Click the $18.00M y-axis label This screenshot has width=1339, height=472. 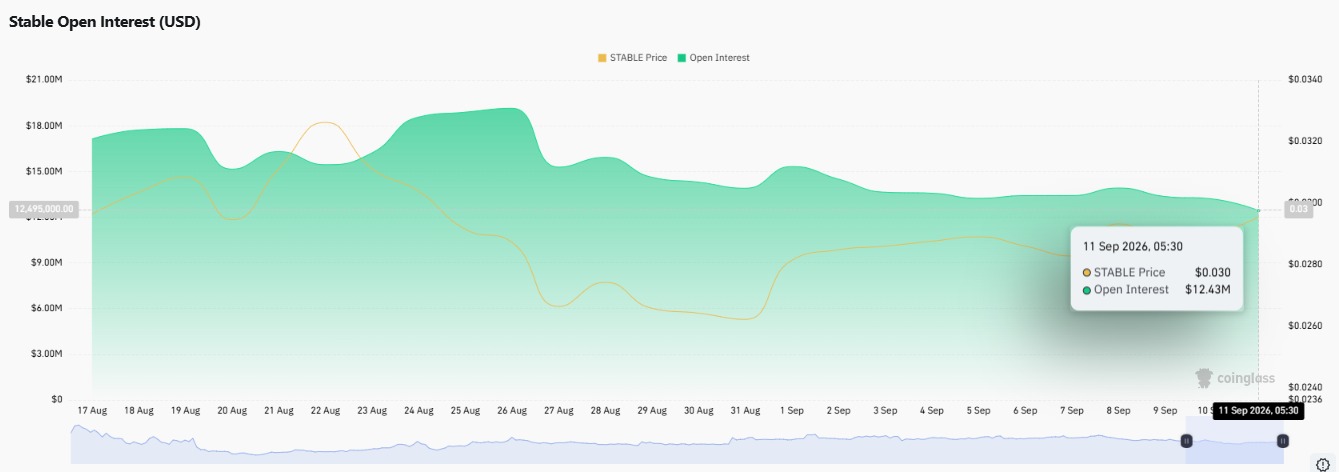44,126
